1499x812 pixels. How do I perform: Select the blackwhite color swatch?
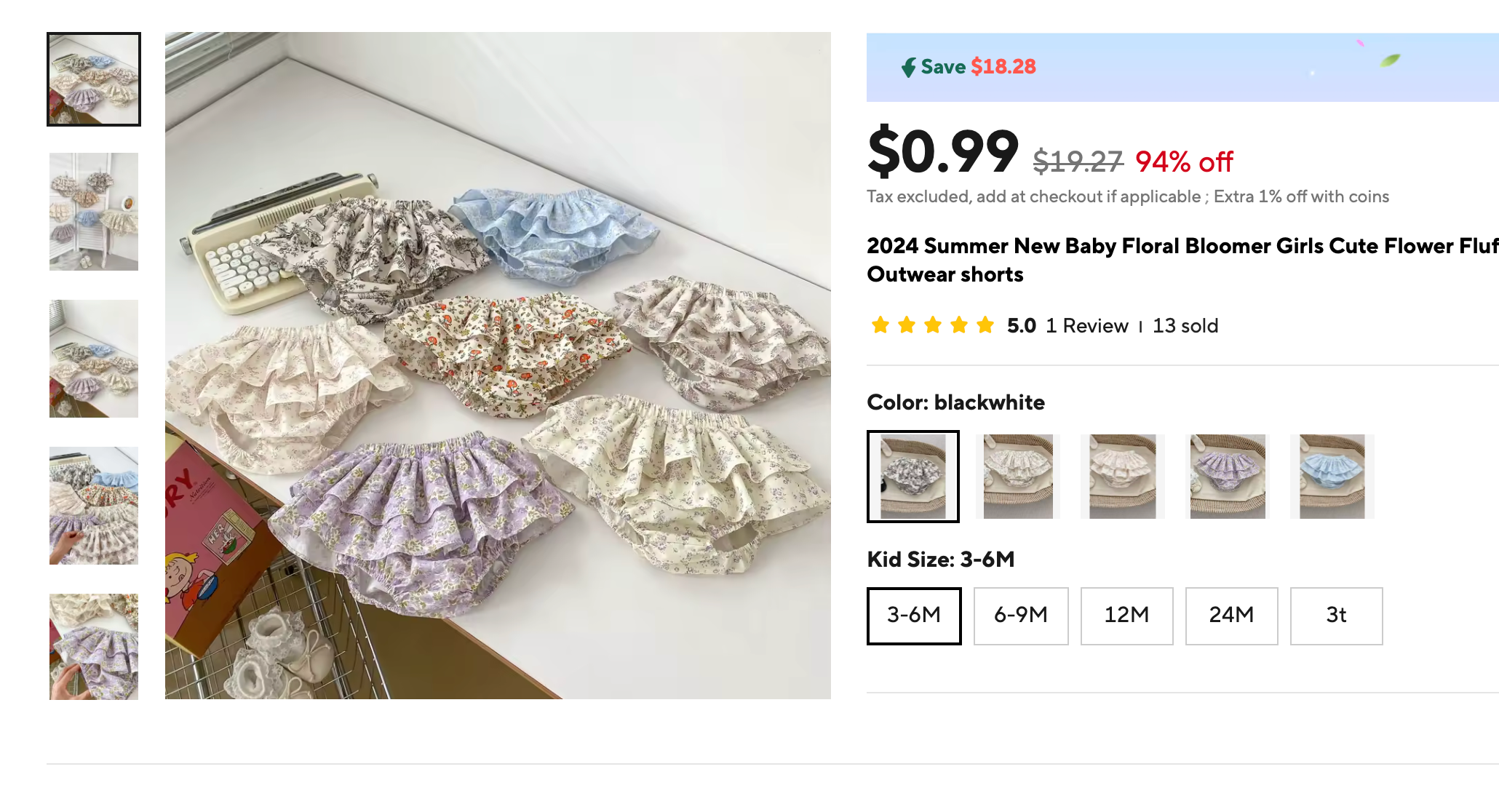tap(912, 477)
